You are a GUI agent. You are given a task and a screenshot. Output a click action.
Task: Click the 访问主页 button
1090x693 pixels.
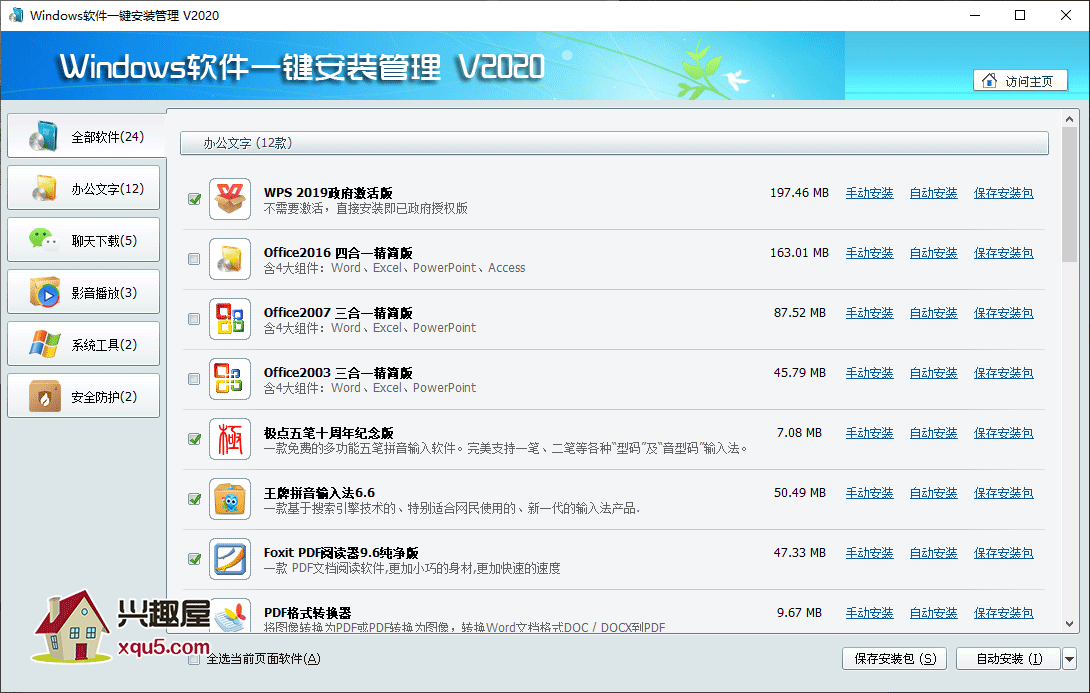[1020, 81]
